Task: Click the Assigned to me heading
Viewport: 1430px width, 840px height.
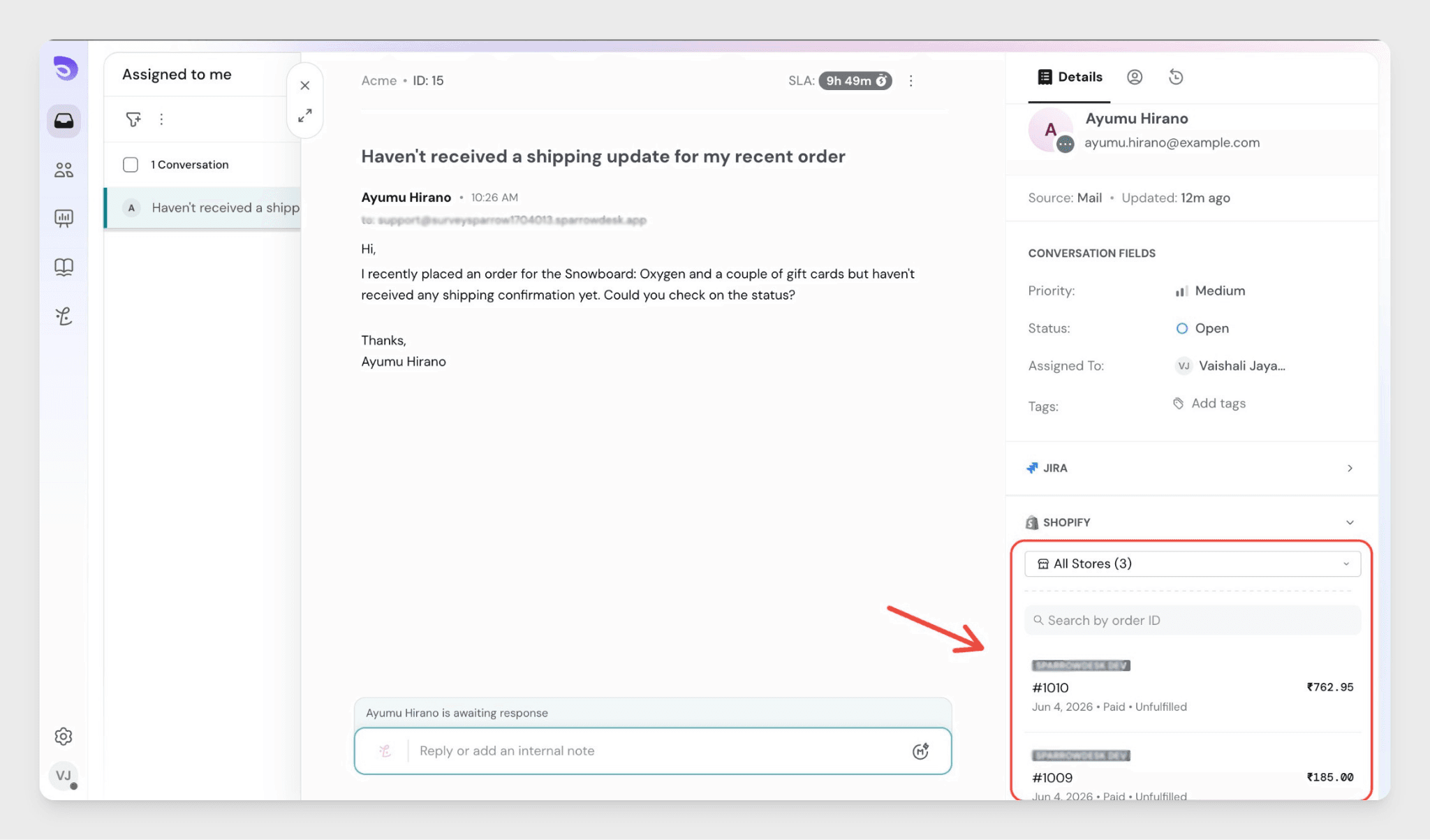Action: [x=177, y=74]
